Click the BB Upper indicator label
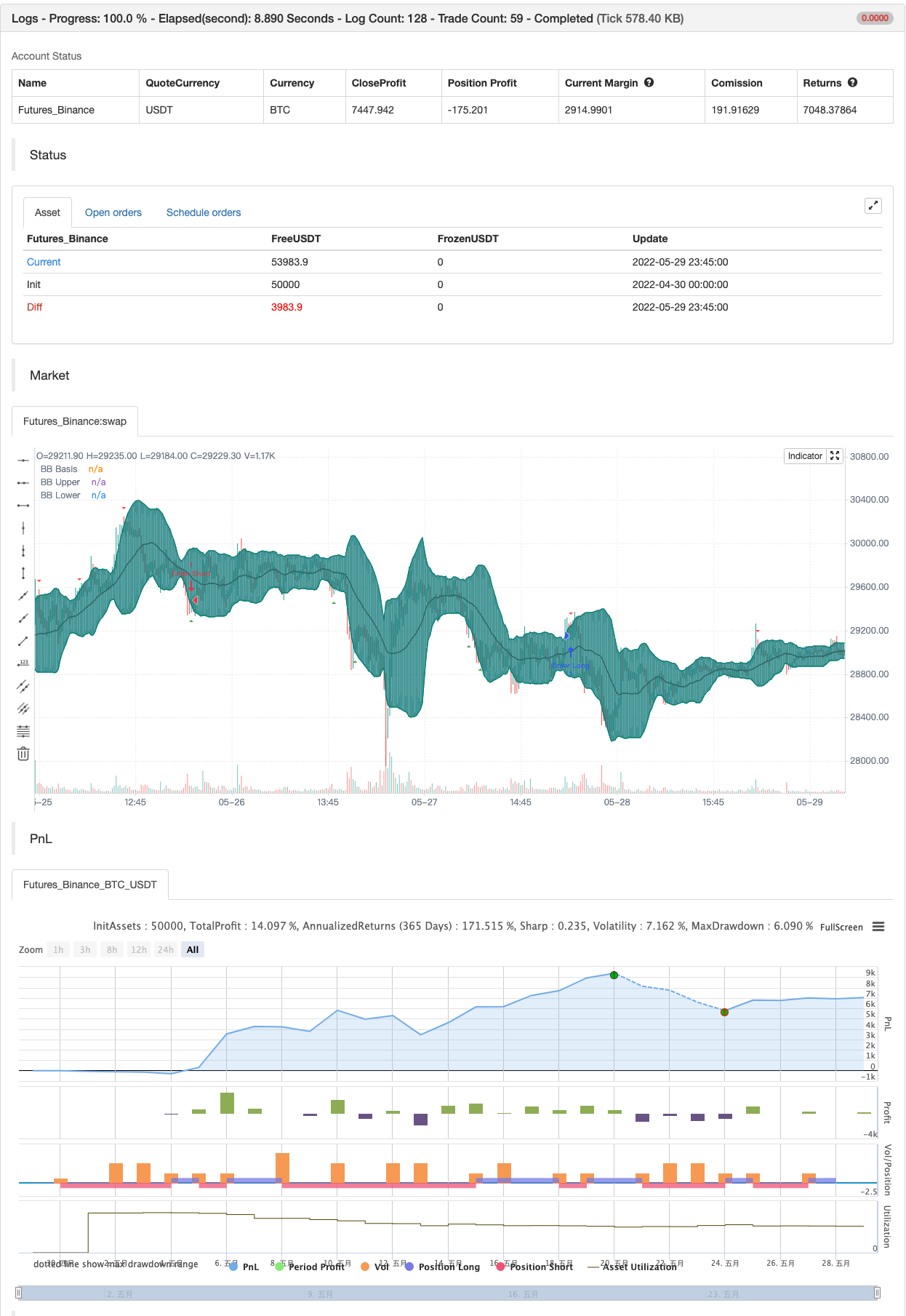Screen dimensions: 906x1316 (x=60, y=482)
